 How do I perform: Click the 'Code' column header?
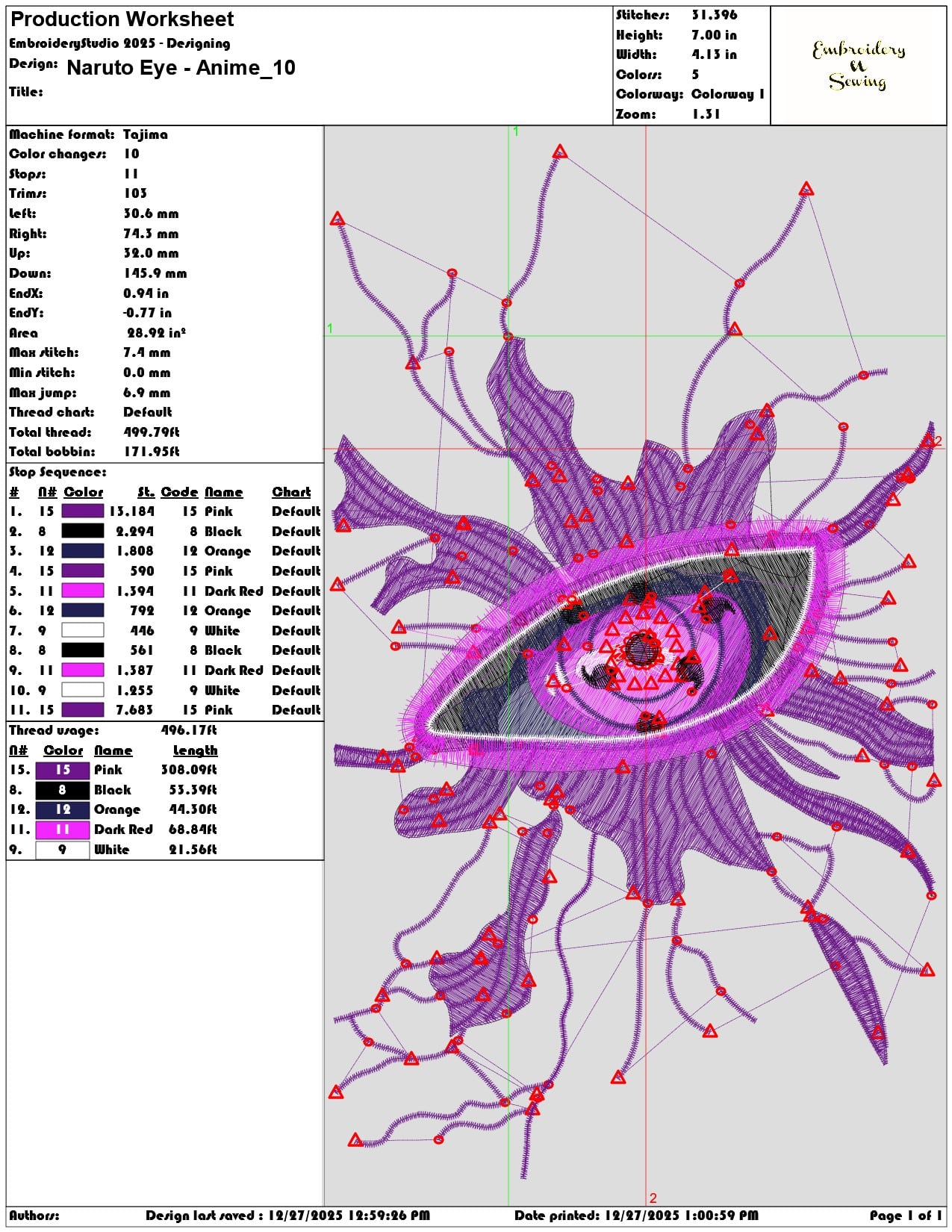[179, 492]
